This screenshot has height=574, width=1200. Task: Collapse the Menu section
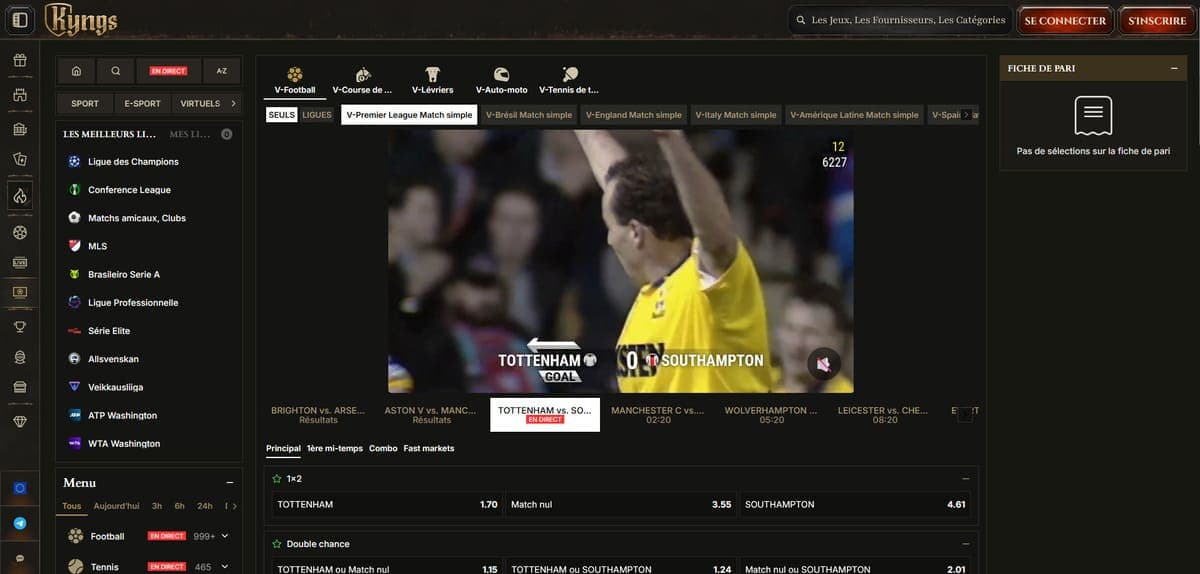click(x=230, y=483)
